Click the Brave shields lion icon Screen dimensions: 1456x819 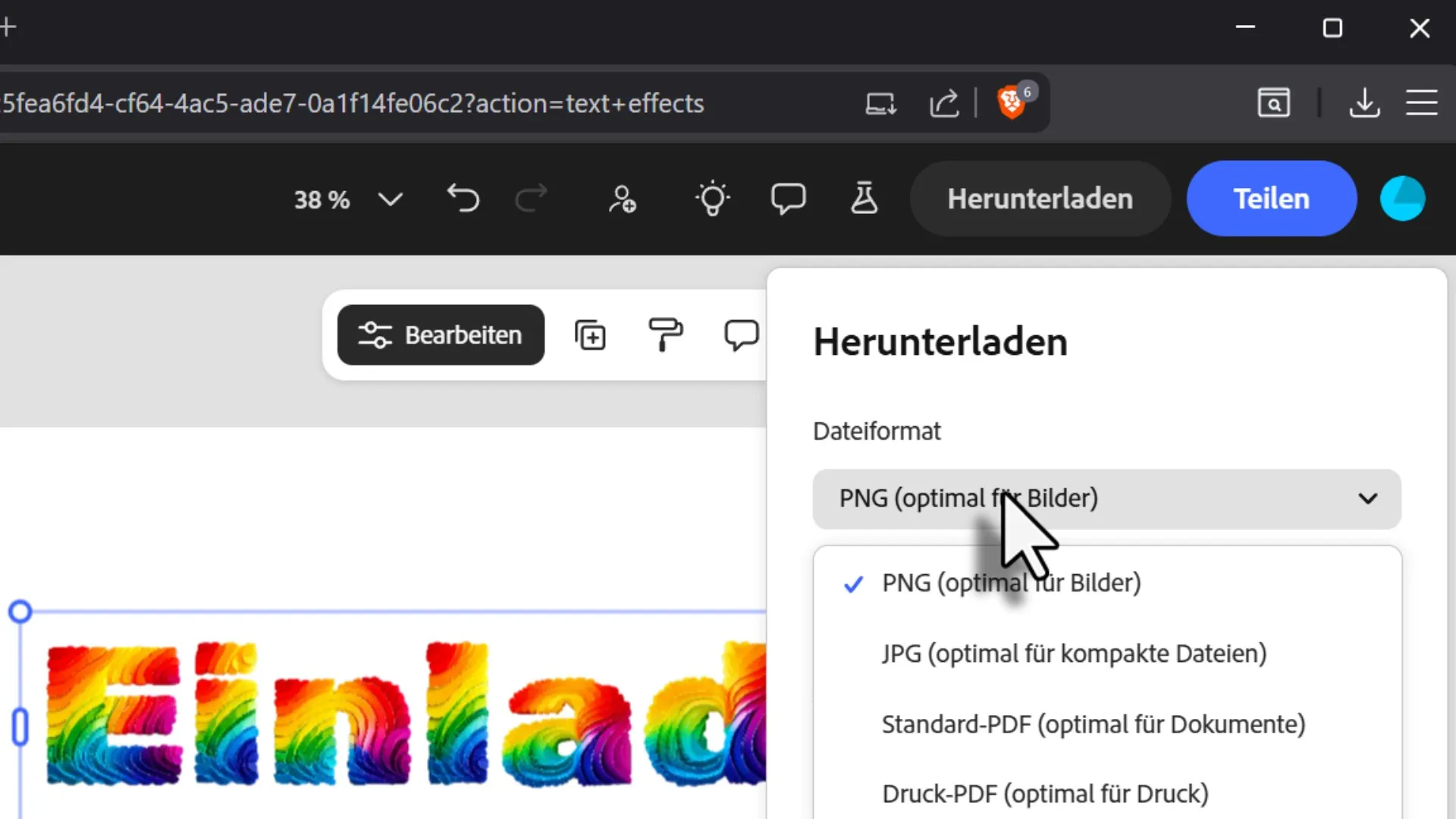1011,102
